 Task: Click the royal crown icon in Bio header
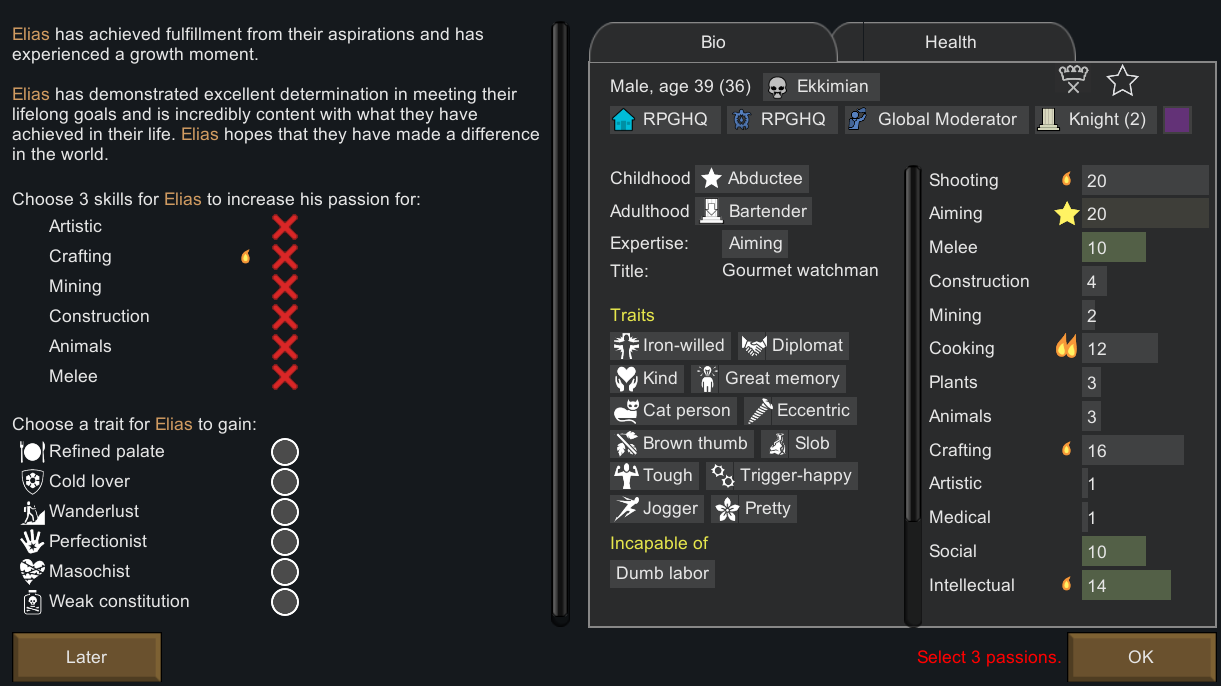pos(1073,80)
